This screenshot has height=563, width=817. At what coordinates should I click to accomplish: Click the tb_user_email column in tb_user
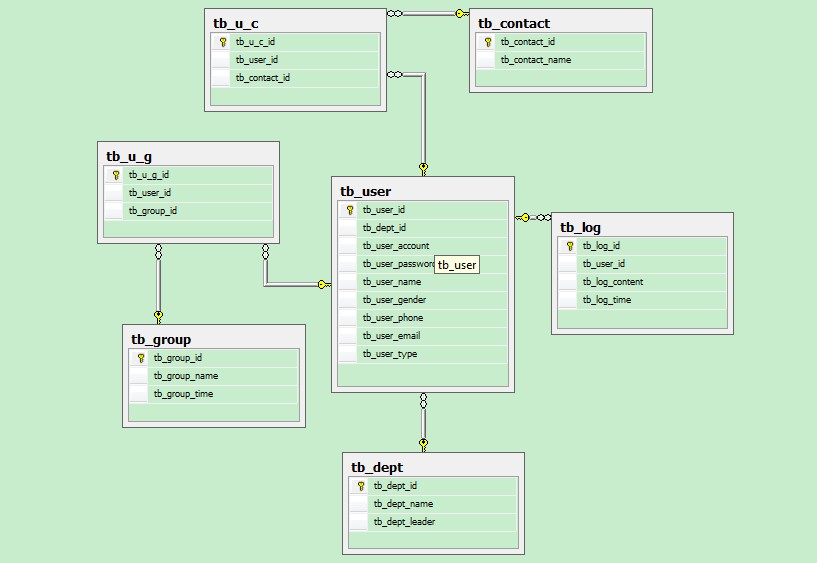pyautogui.click(x=391, y=336)
